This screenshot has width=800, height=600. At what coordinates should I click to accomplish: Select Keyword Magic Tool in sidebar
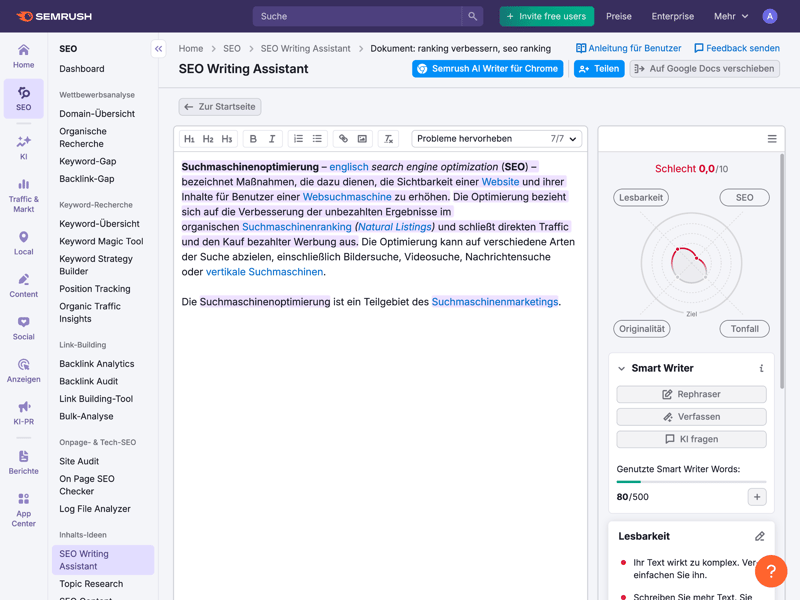pos(101,241)
